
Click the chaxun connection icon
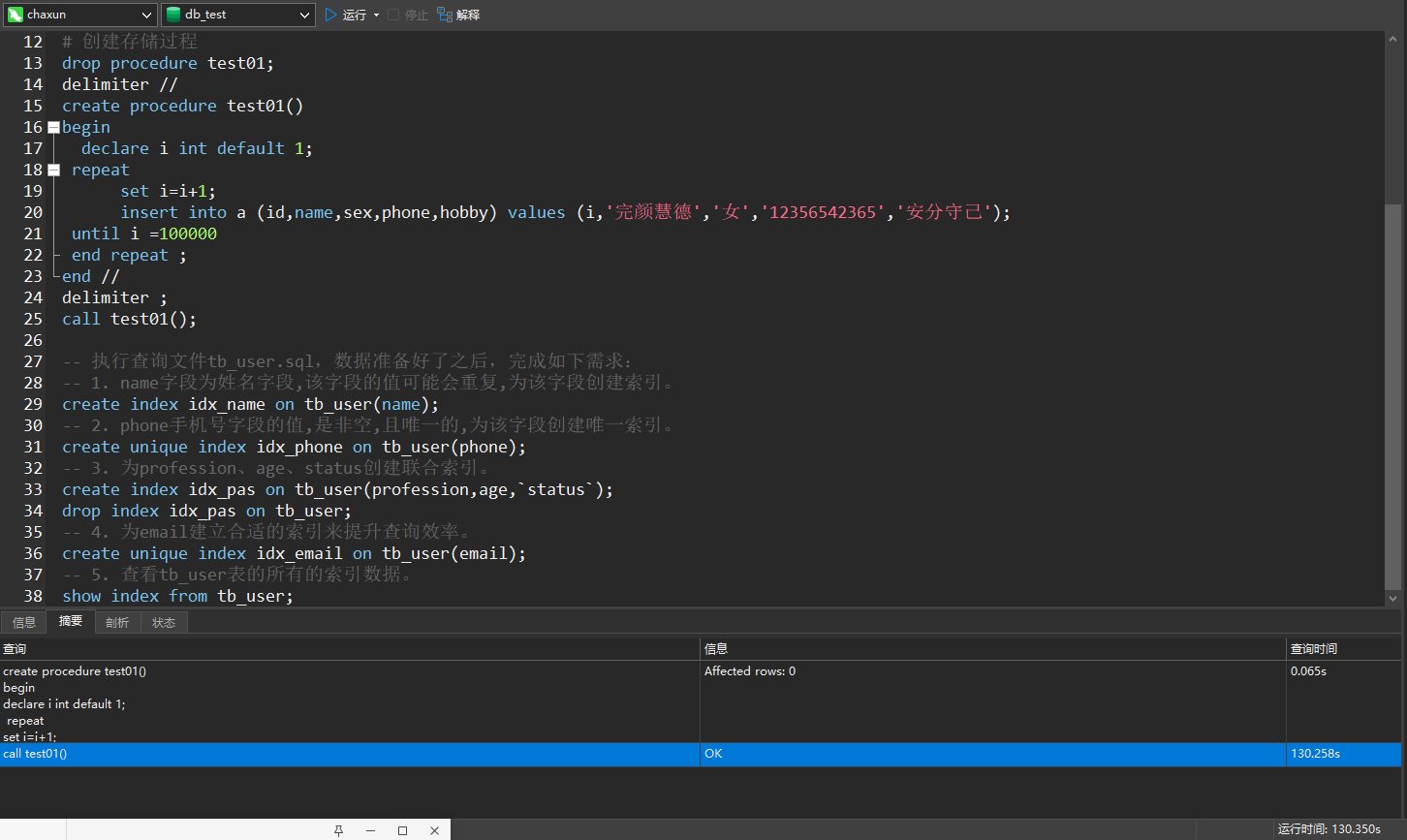point(16,15)
